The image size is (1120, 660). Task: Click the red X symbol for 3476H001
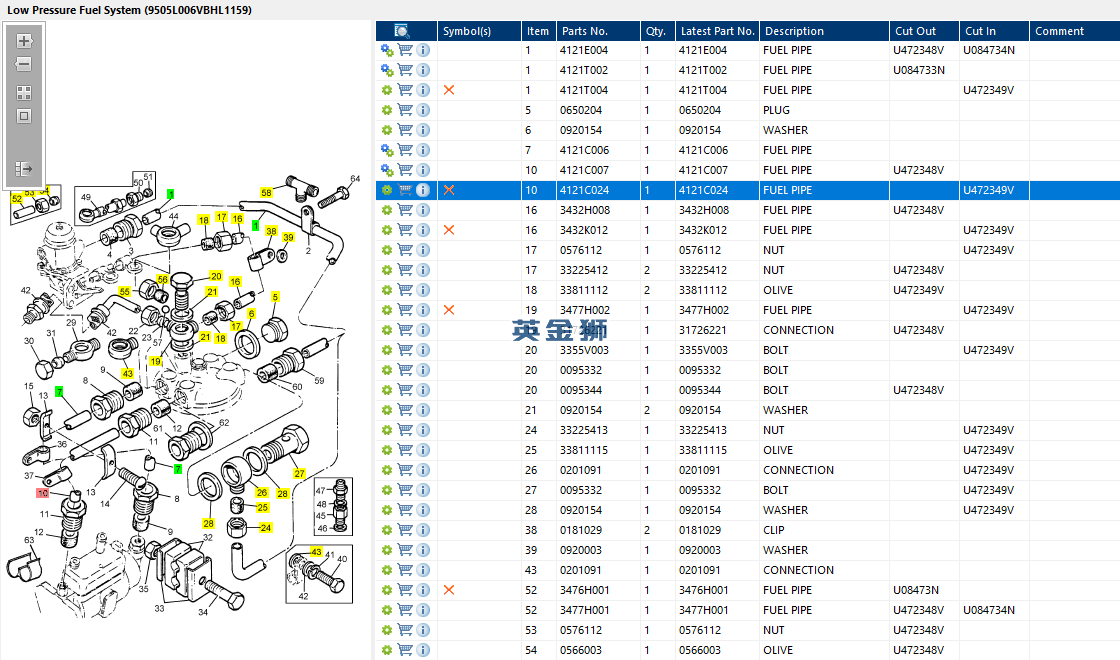(x=449, y=590)
